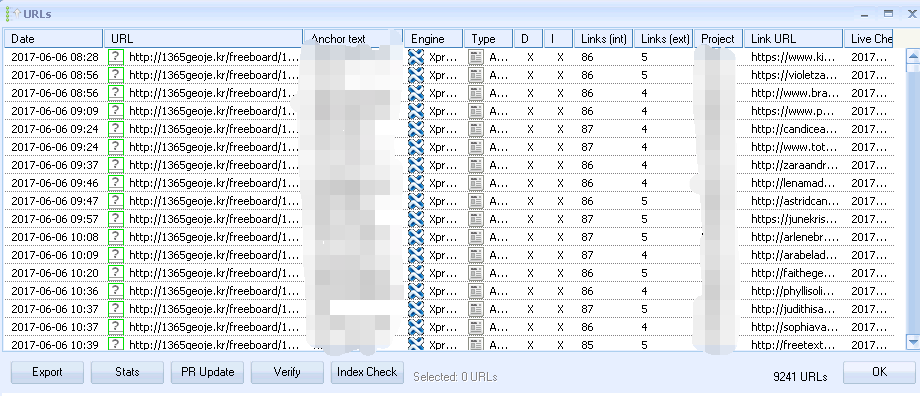This screenshot has height=396, width=920.
Task: Click the question-mark status icon in the 10:08 row
Action: 116,237
